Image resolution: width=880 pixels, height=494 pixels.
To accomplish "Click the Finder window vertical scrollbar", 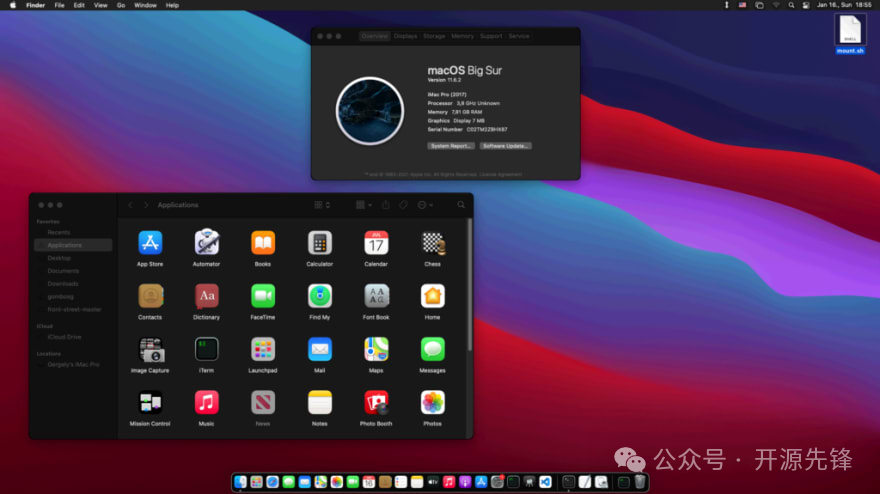I will pos(470,285).
